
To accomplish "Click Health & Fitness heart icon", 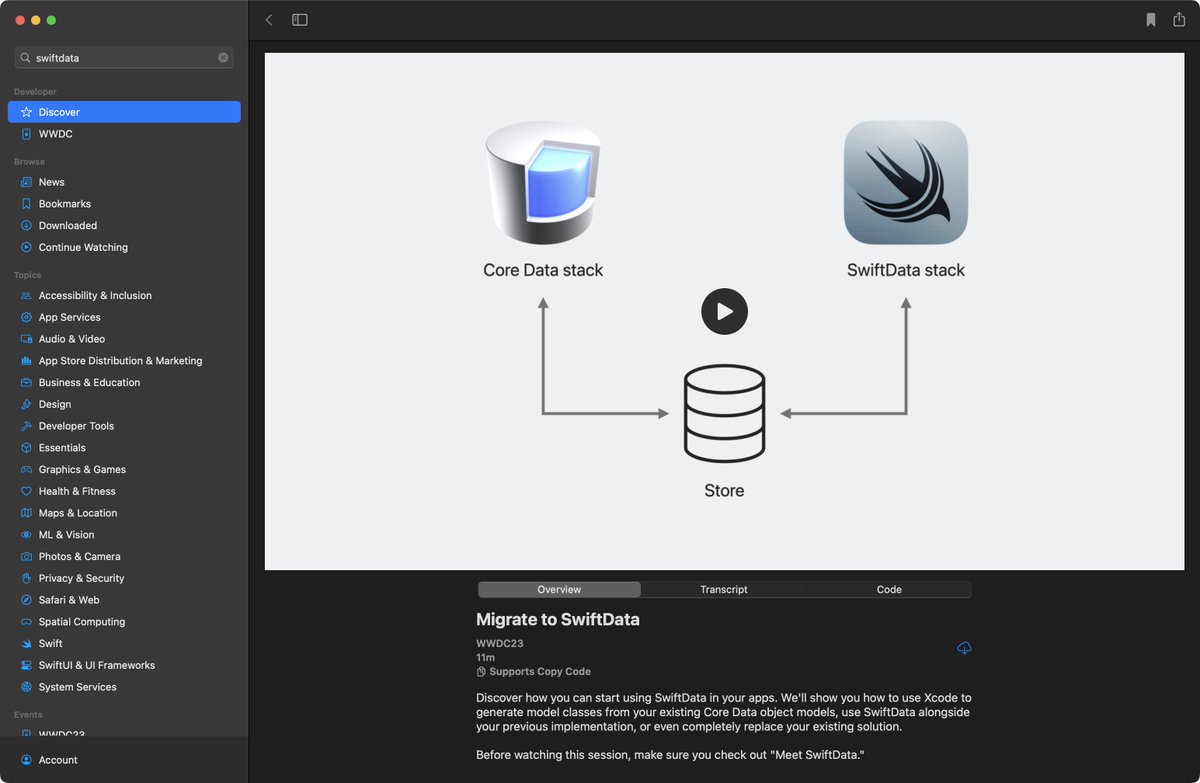I will tap(27, 491).
